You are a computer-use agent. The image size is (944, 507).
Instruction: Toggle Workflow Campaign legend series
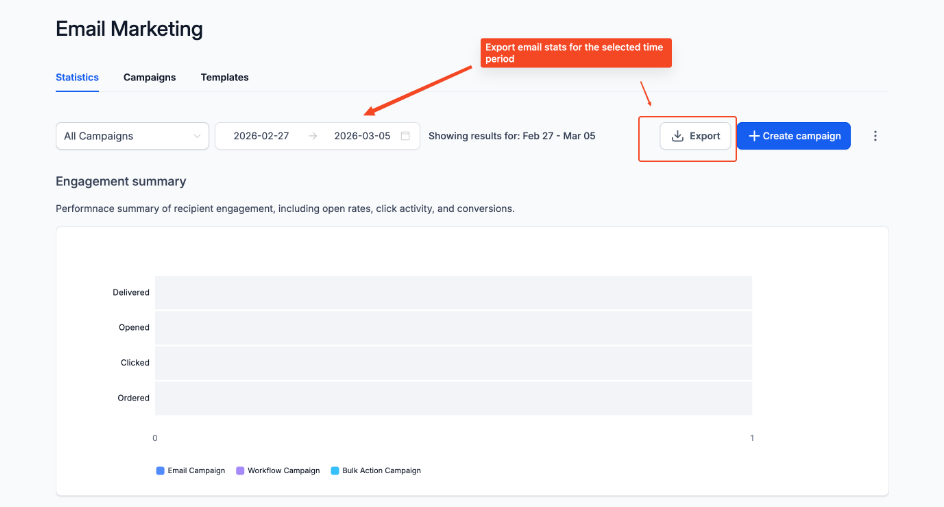pos(278,470)
